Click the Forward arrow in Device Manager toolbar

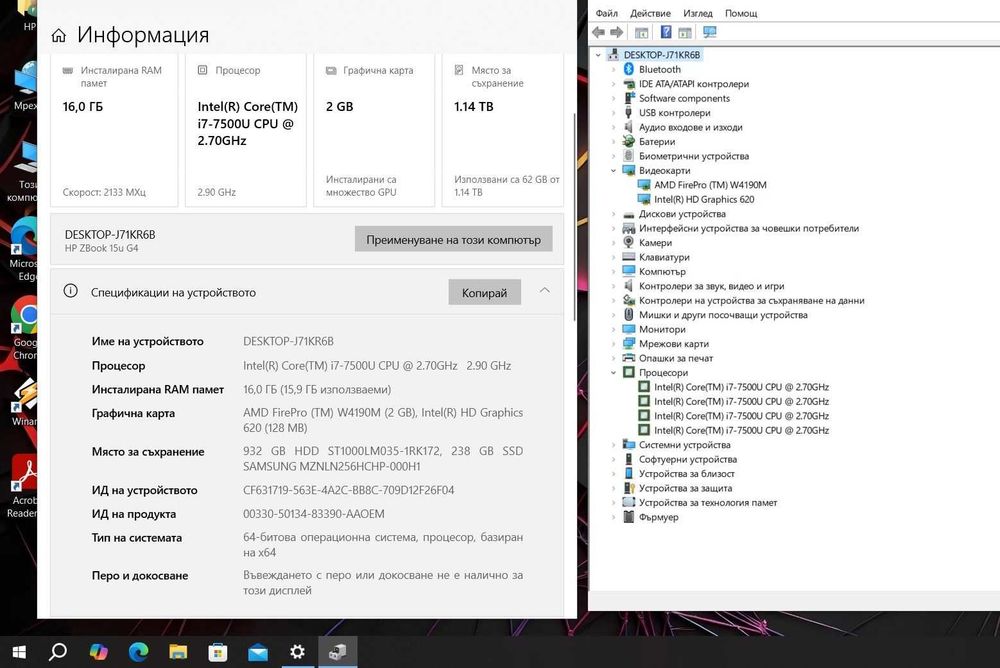[x=617, y=32]
